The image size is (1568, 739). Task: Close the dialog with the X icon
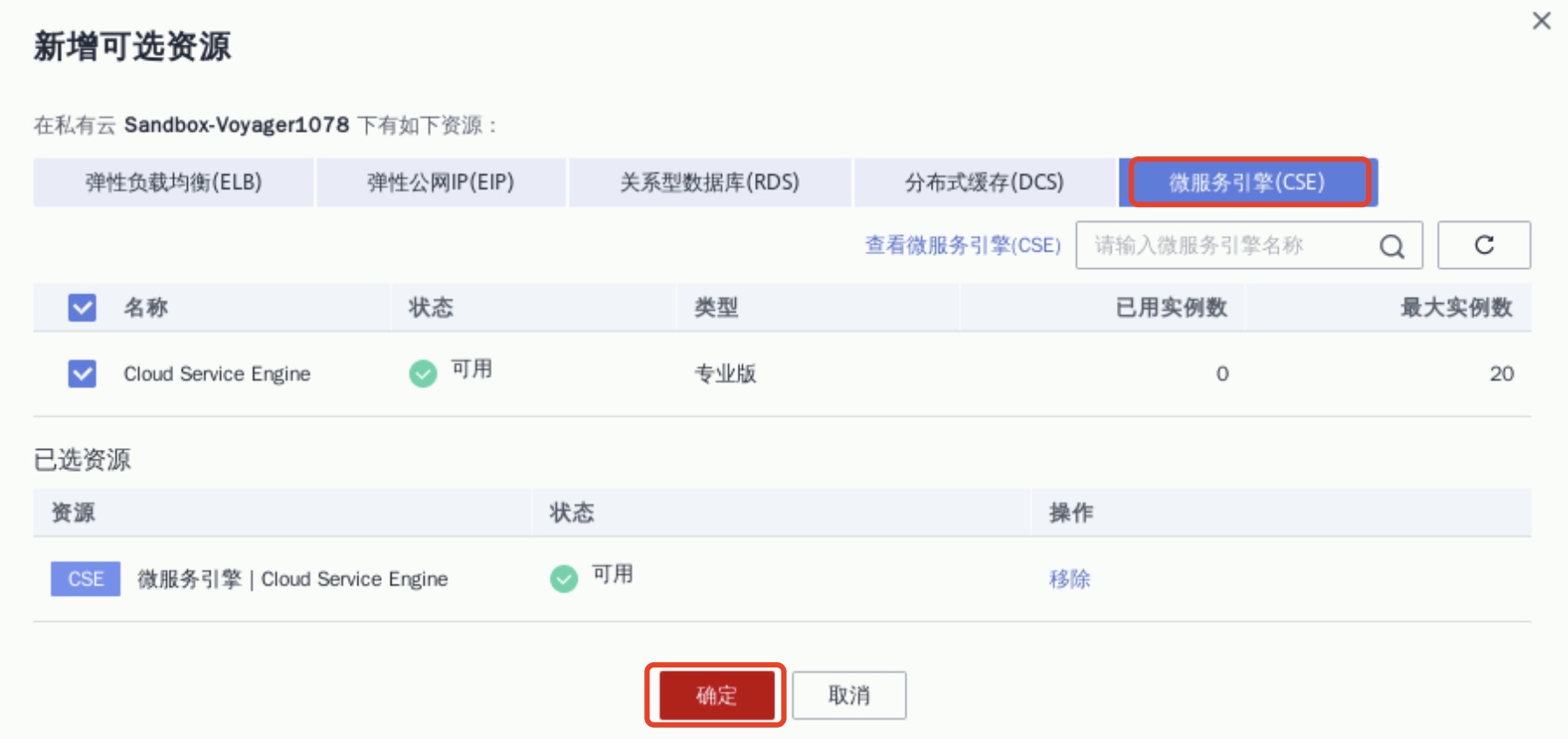(x=1541, y=21)
